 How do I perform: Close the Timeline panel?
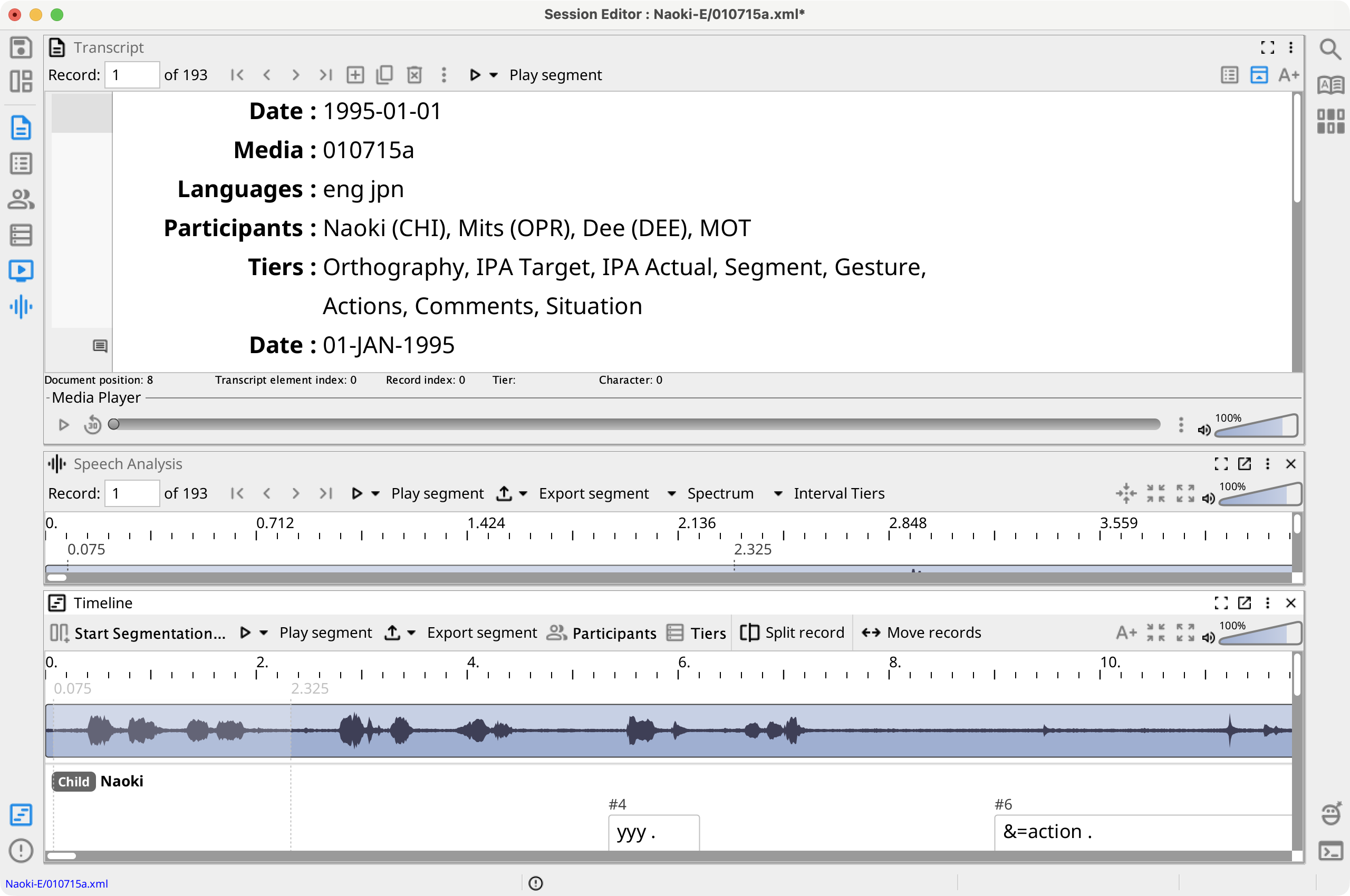[x=1290, y=603]
